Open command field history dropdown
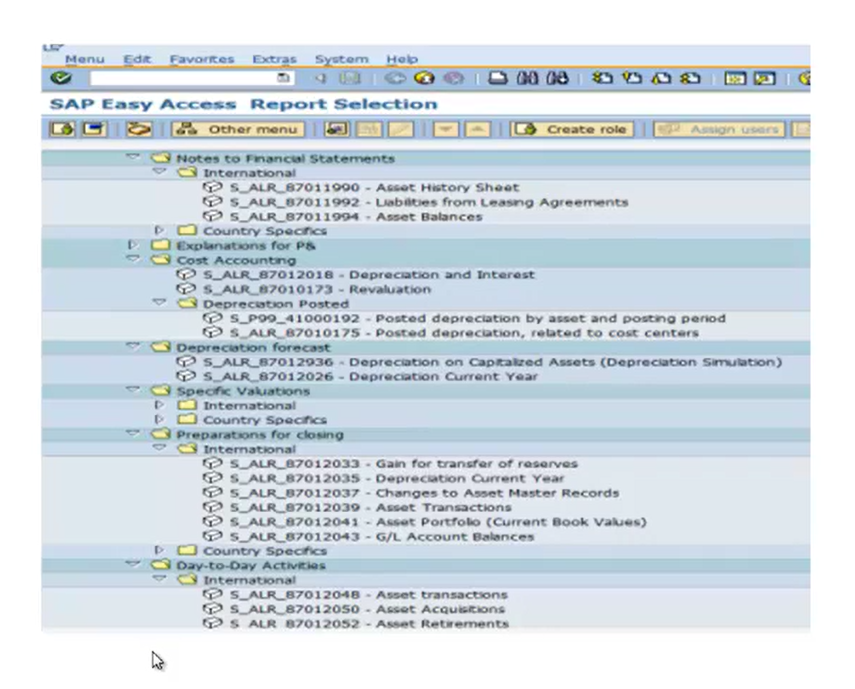The image size is (855, 689). [283, 78]
